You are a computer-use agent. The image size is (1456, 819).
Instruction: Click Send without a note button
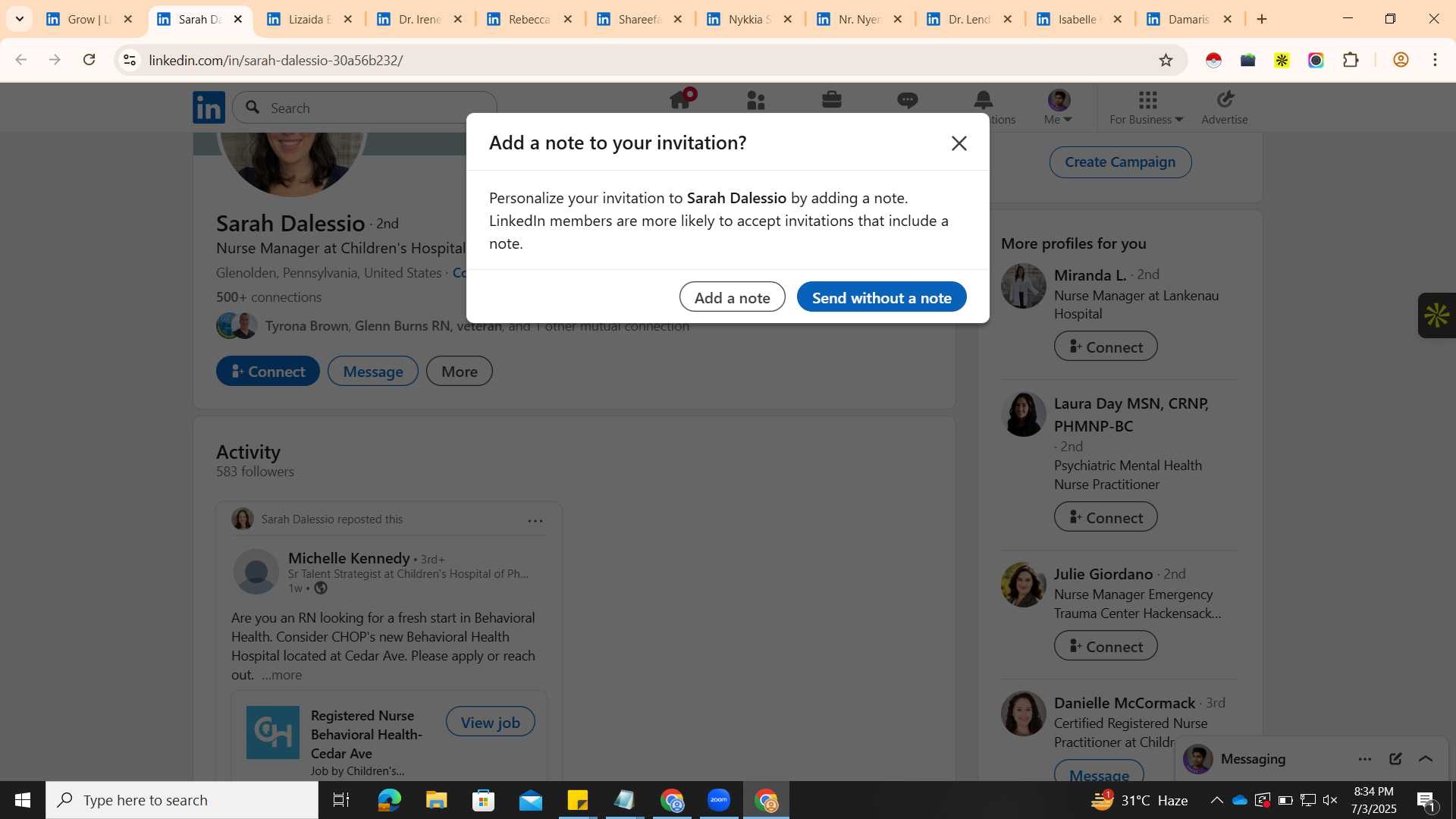pyautogui.click(x=881, y=297)
